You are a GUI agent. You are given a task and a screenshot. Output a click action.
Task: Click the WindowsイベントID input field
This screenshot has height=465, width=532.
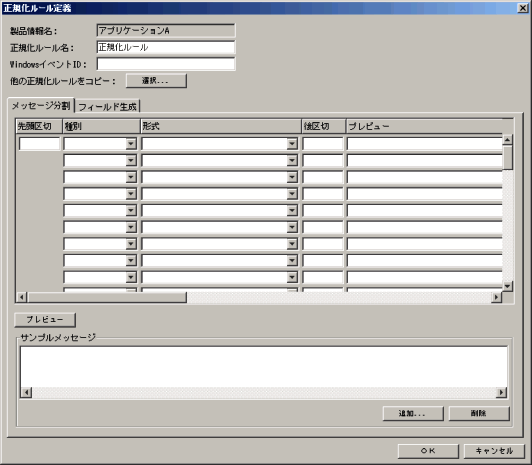click(166, 64)
